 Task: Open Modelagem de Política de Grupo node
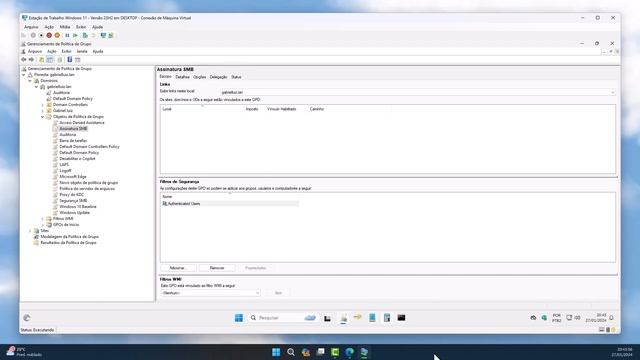click(x=69, y=237)
